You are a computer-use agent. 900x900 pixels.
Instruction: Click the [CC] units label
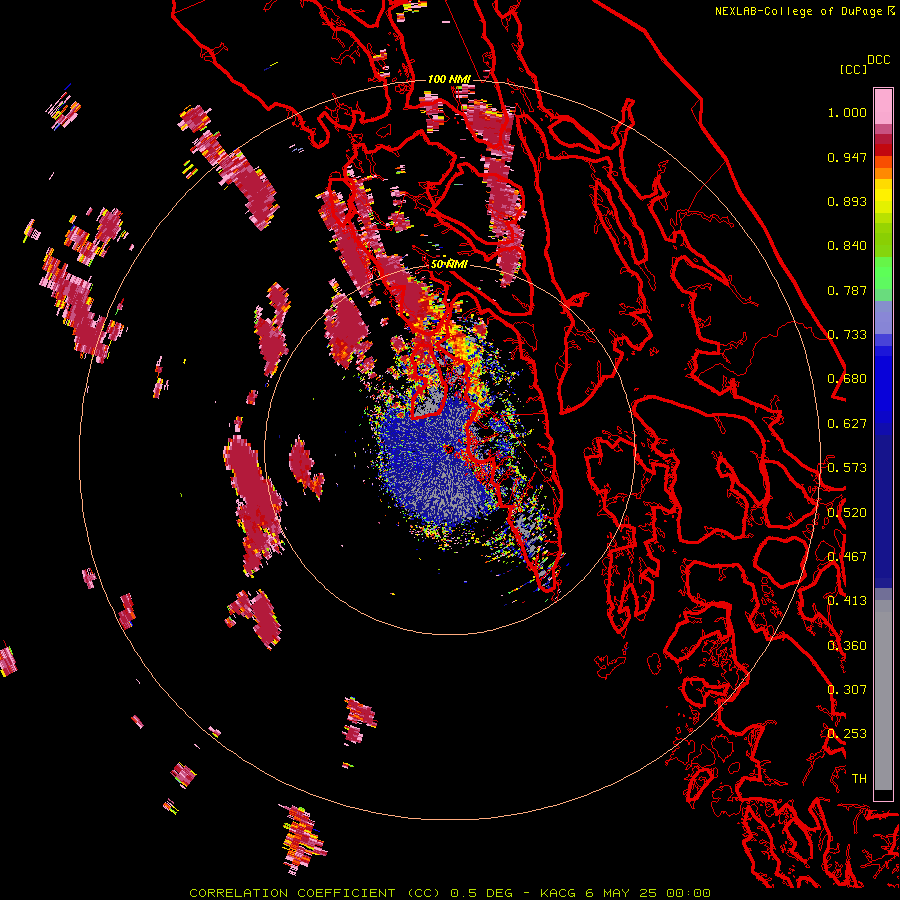click(x=853, y=69)
